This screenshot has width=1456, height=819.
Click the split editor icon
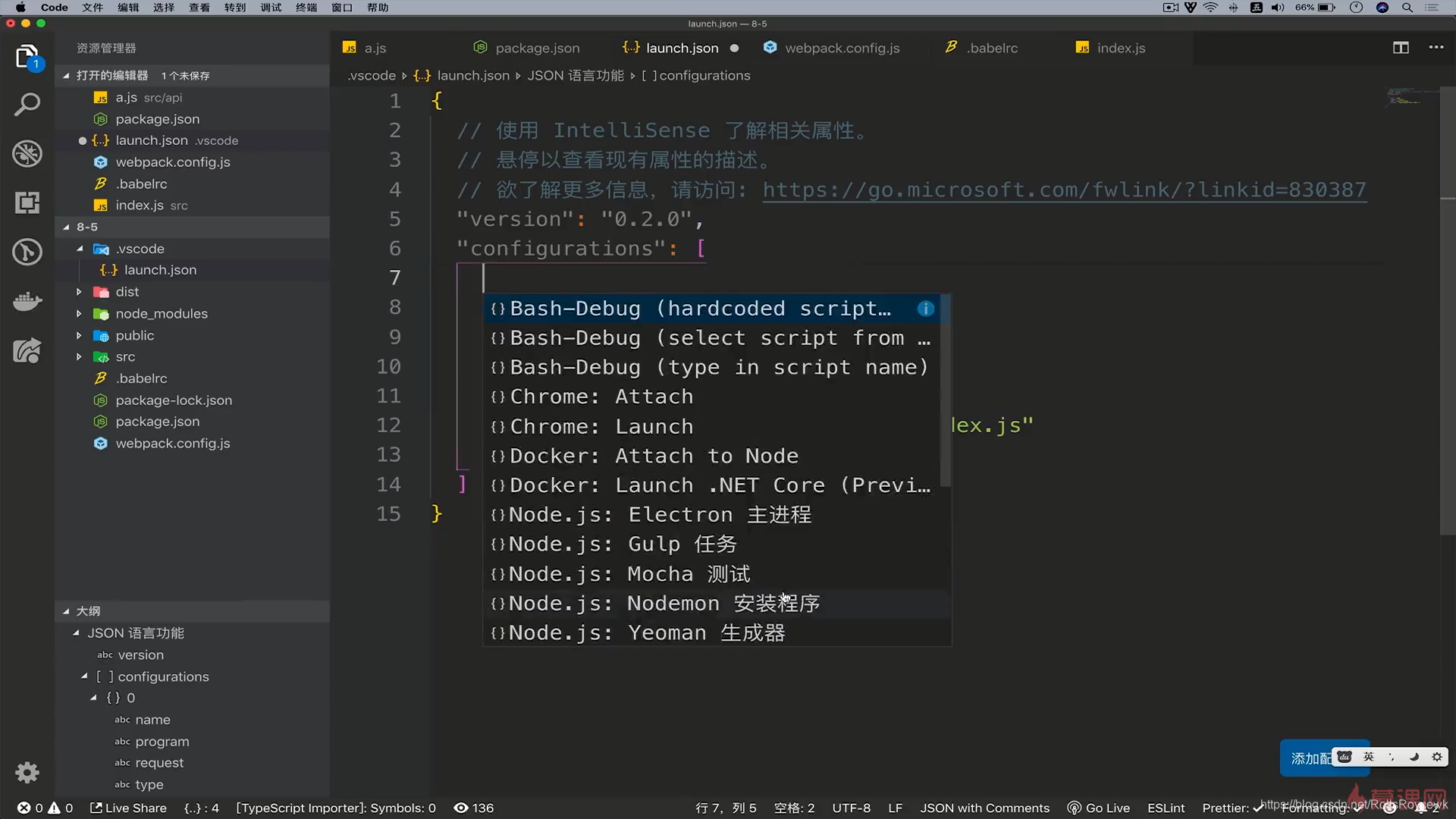(x=1401, y=48)
